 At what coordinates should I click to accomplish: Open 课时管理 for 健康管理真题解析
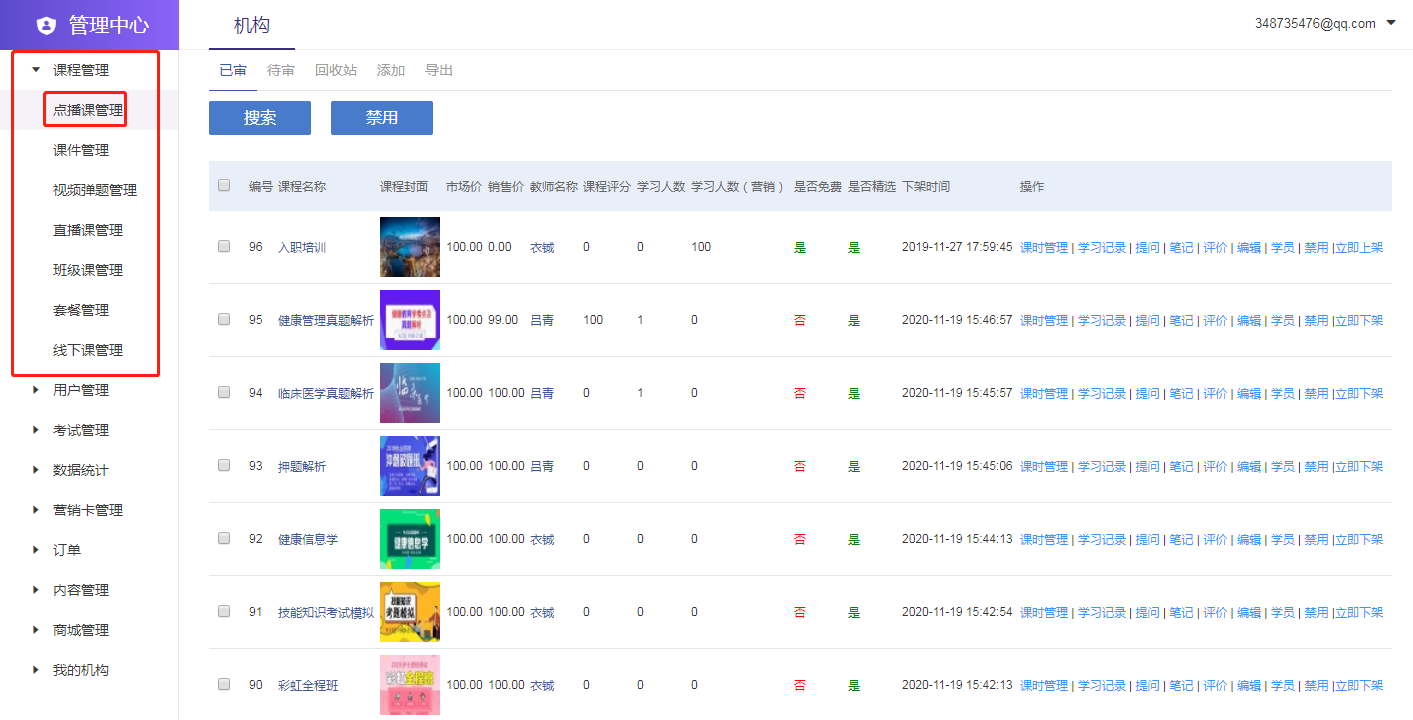(x=1044, y=320)
